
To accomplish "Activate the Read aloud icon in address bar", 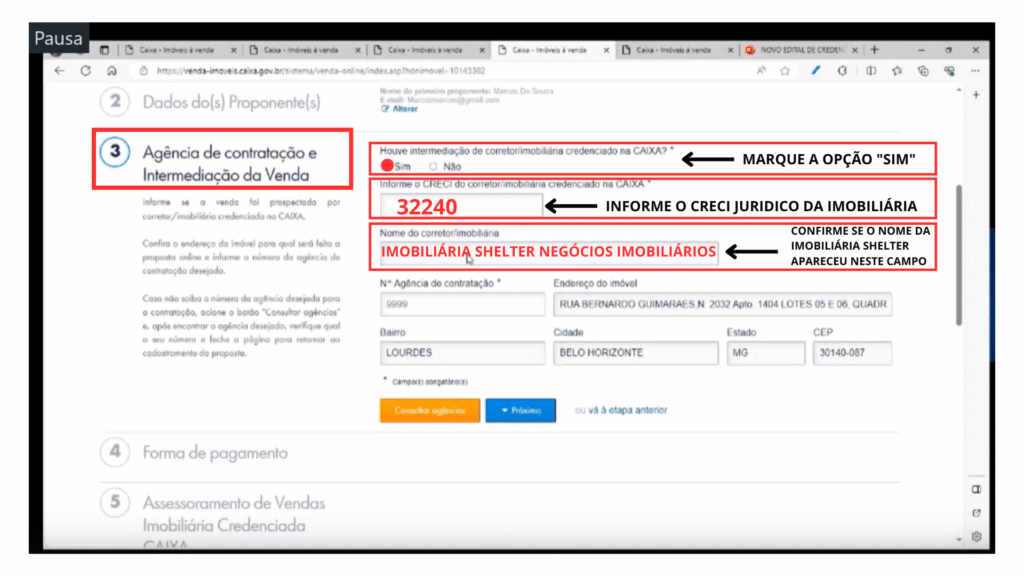I will pyautogui.click(x=761, y=71).
